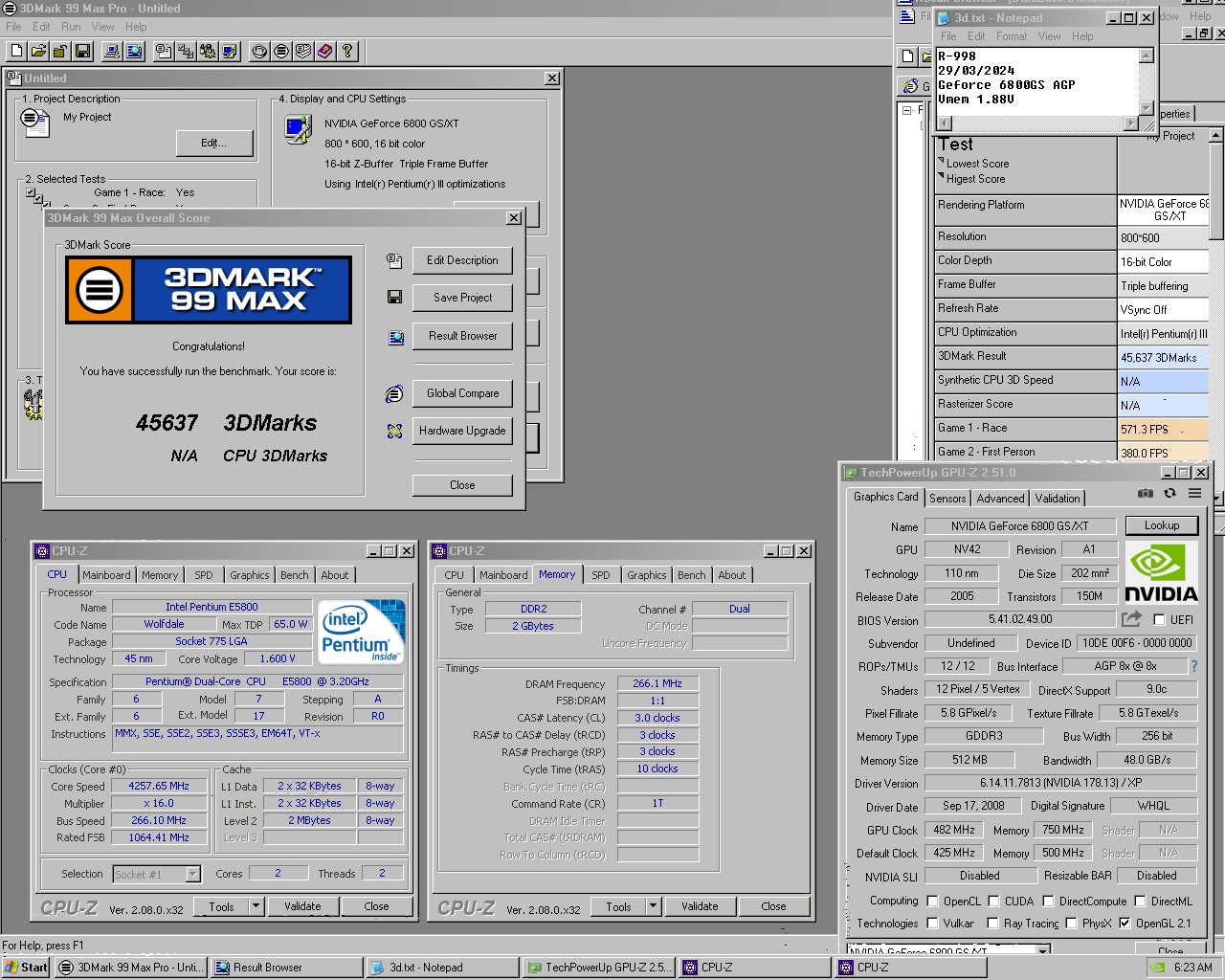This screenshot has width=1225, height=980.
Task: Toggle the UEFI checkbox in GPU-Z
Action: point(1159,619)
